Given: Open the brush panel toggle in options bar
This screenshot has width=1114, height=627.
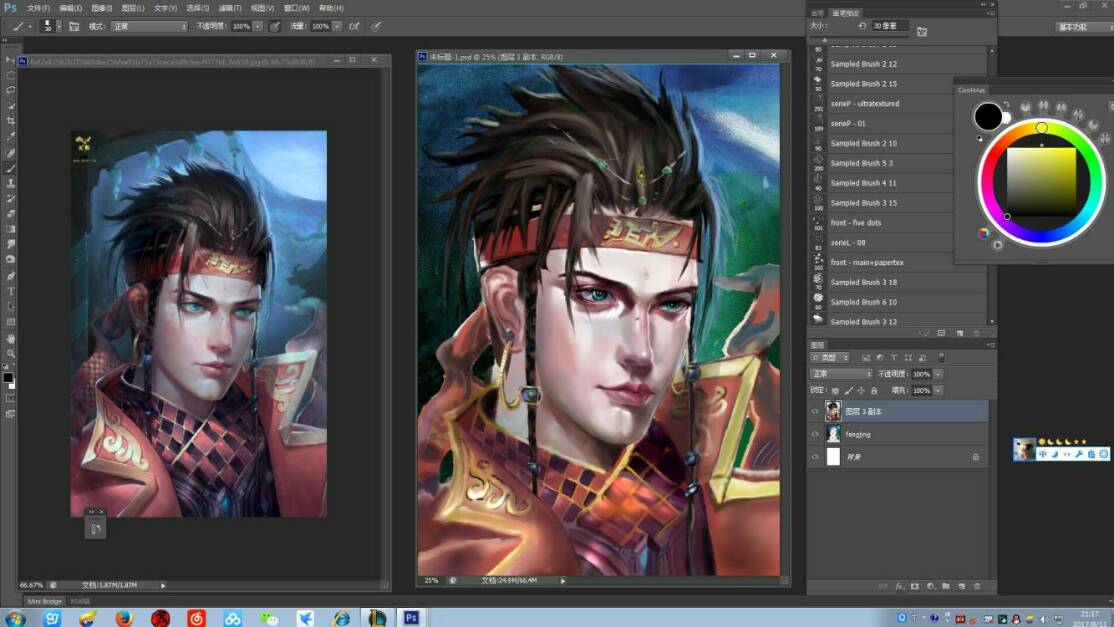Looking at the screenshot, I should point(74,26).
